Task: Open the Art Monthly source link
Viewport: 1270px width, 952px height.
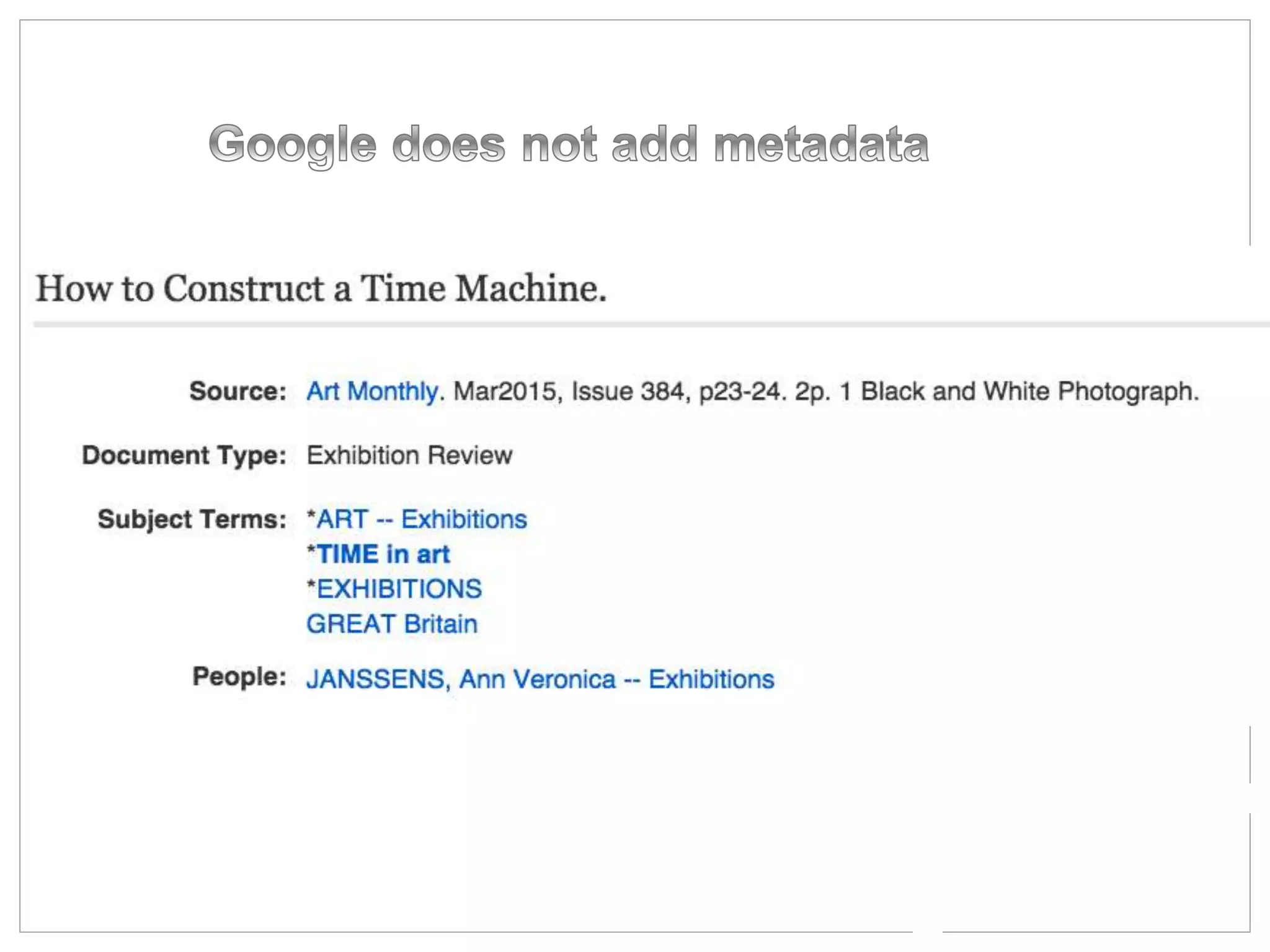Action: tap(372, 392)
